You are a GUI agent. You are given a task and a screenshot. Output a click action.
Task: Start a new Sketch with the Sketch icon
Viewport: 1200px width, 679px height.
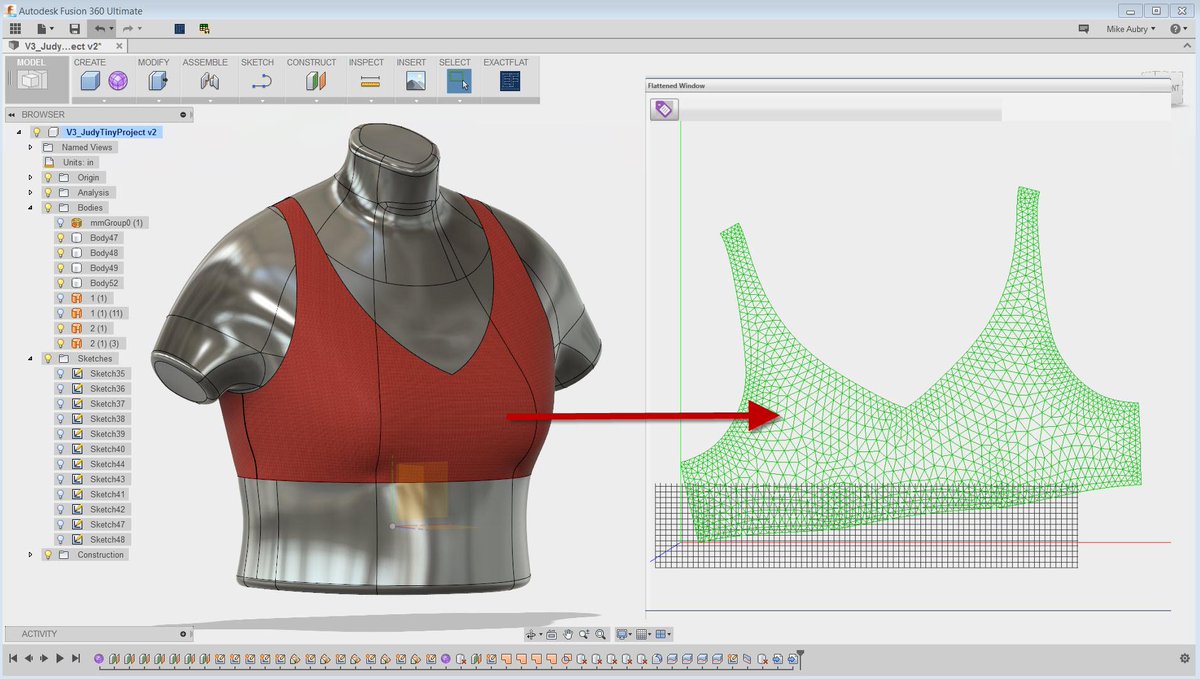coord(262,81)
